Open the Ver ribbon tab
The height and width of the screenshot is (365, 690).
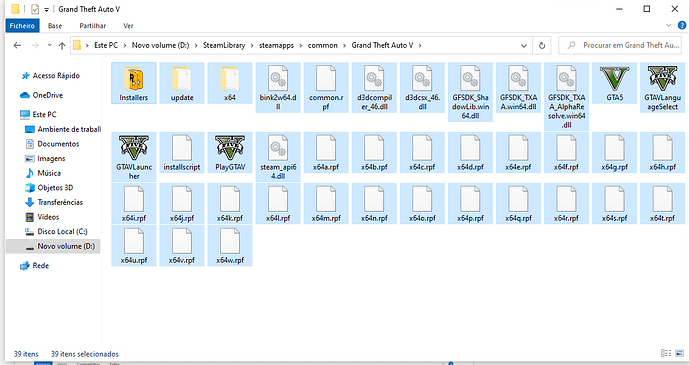point(128,26)
